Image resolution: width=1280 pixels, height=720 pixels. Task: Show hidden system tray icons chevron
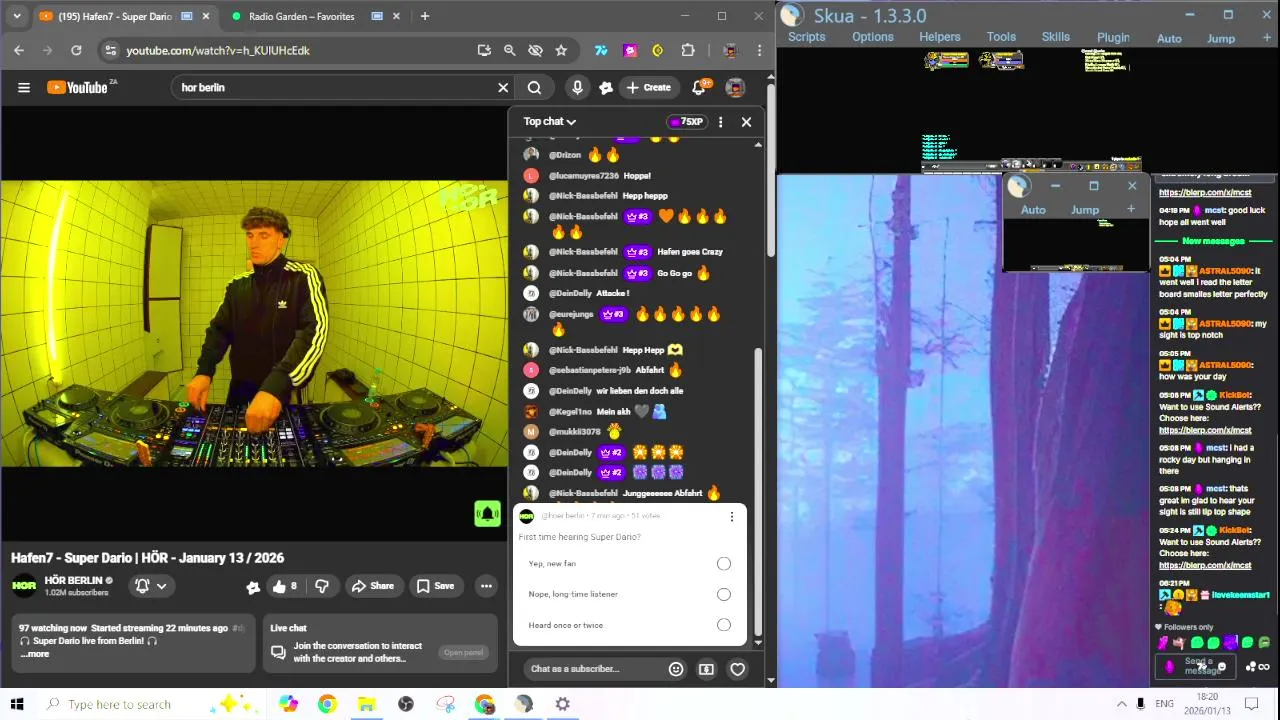[1121, 704]
